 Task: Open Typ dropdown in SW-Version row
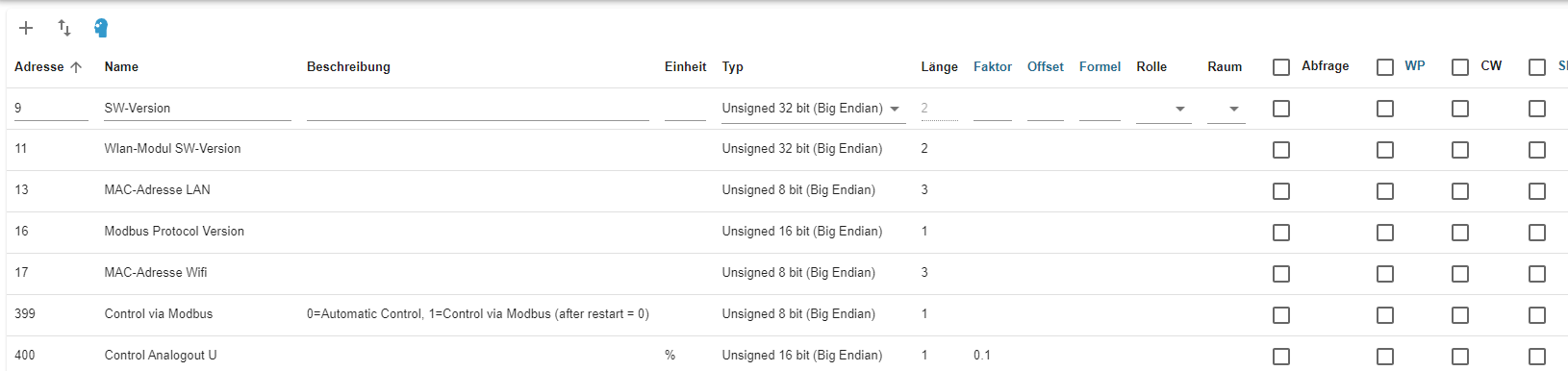click(x=814, y=109)
